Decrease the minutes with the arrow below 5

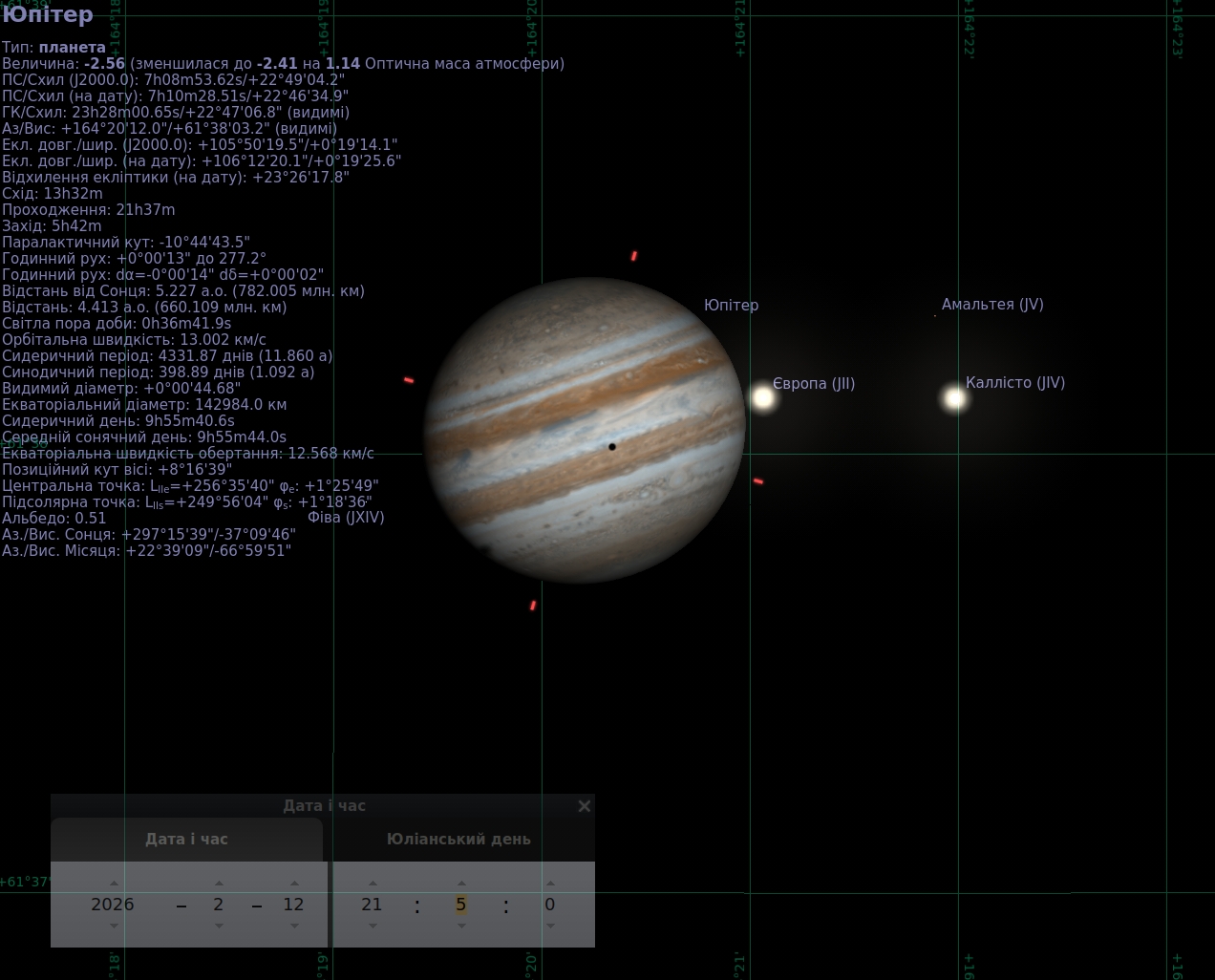click(461, 926)
